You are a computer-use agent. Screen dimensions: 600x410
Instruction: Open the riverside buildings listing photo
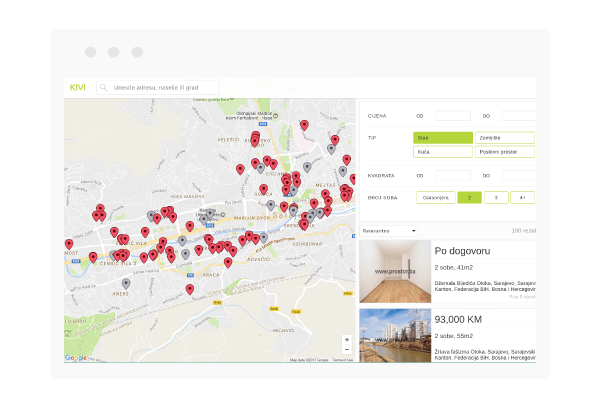tap(395, 335)
